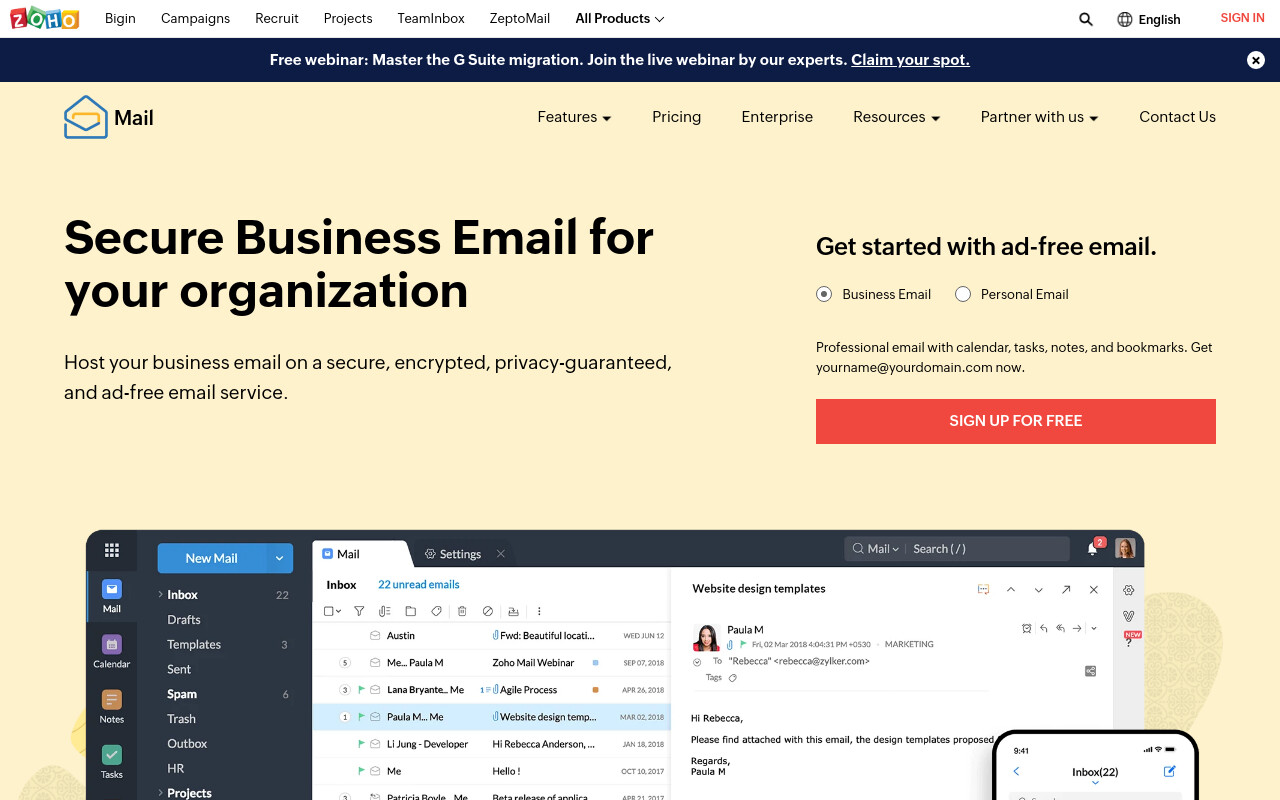Expand reply options chevron in email
This screenshot has width=1280, height=800.
pos(1094,628)
